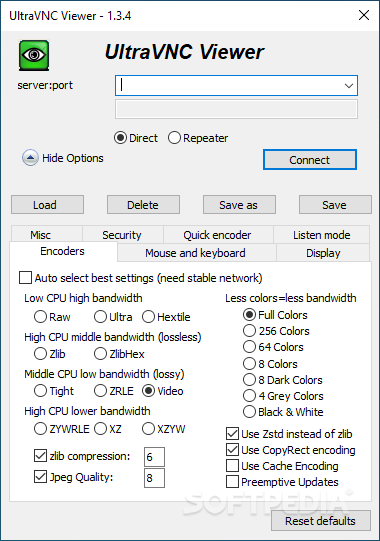
Task: Select the Tight encoder radio button
Action: pos(40,391)
